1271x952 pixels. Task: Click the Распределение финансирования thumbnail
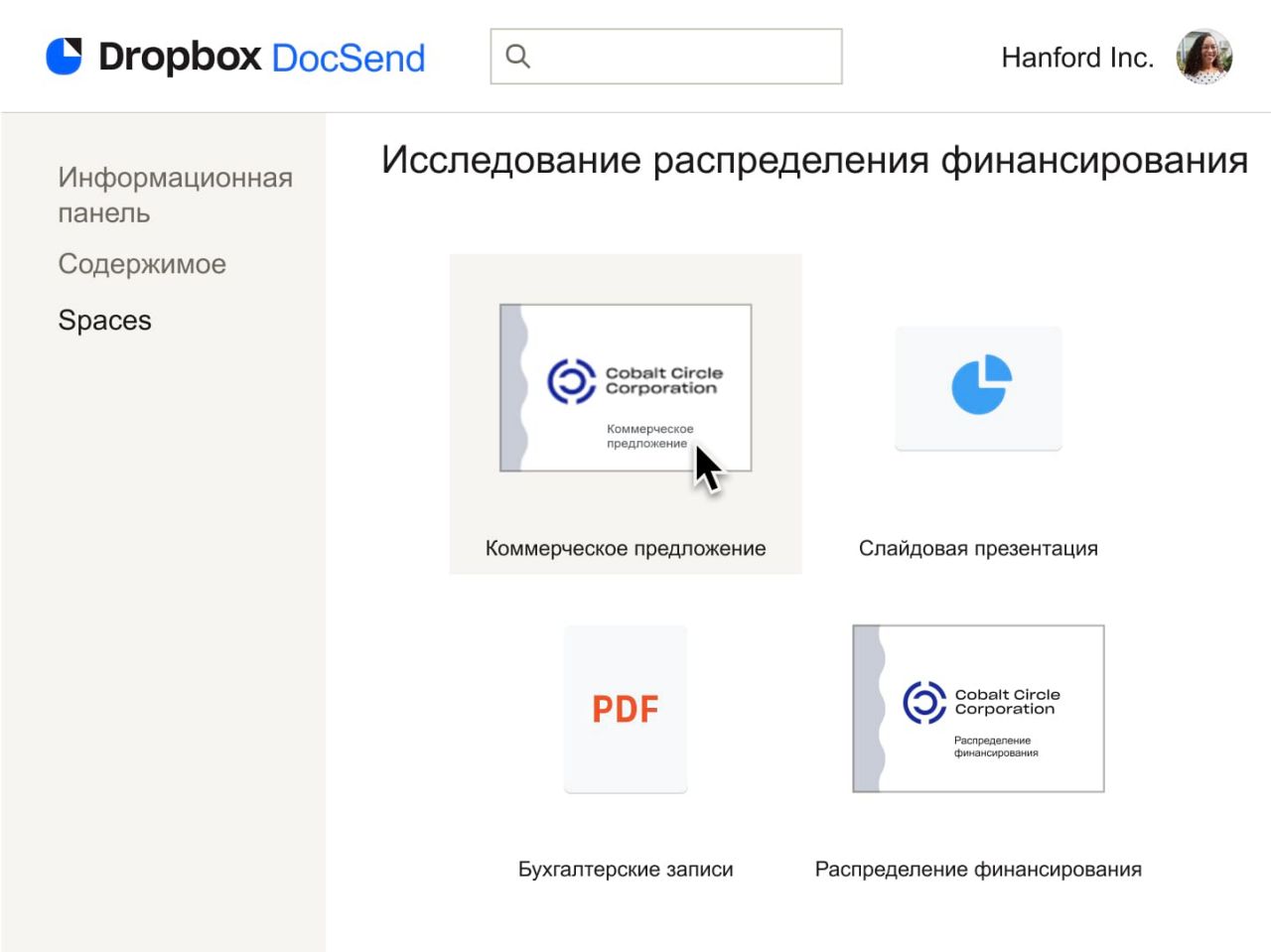(x=978, y=709)
